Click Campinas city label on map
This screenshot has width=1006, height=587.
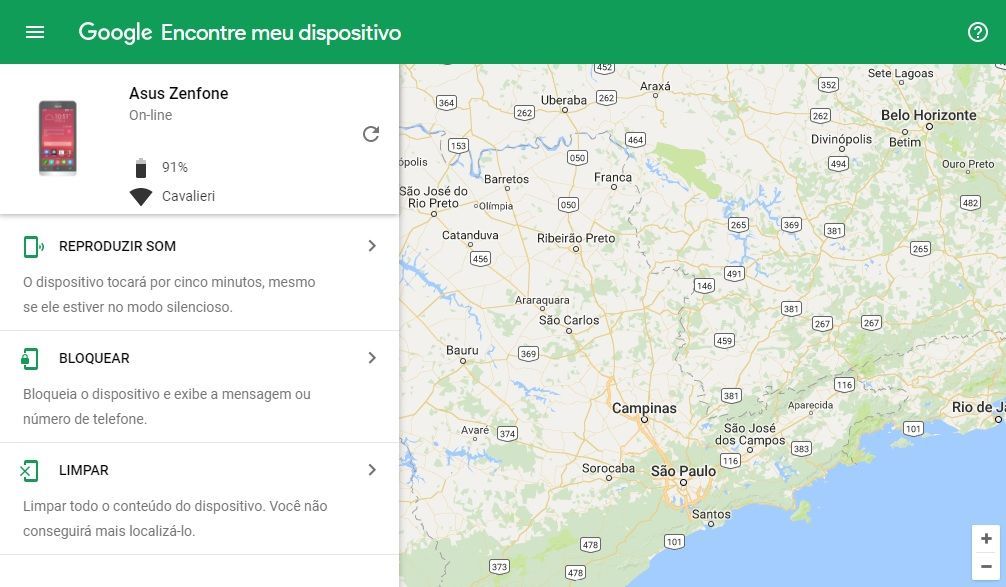coord(644,408)
